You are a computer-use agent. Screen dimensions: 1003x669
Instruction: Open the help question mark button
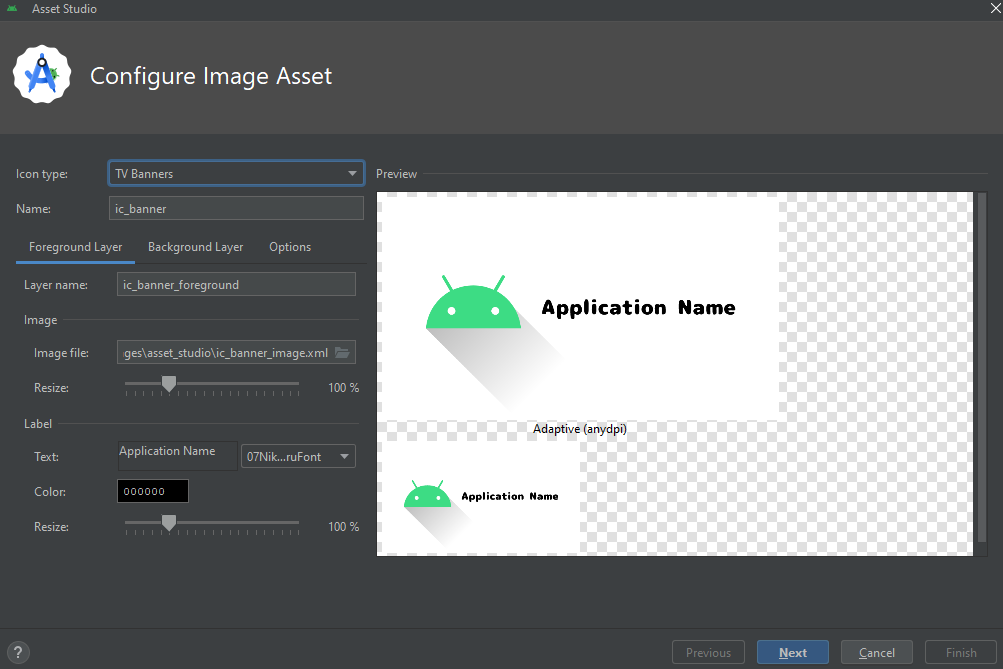point(18,652)
